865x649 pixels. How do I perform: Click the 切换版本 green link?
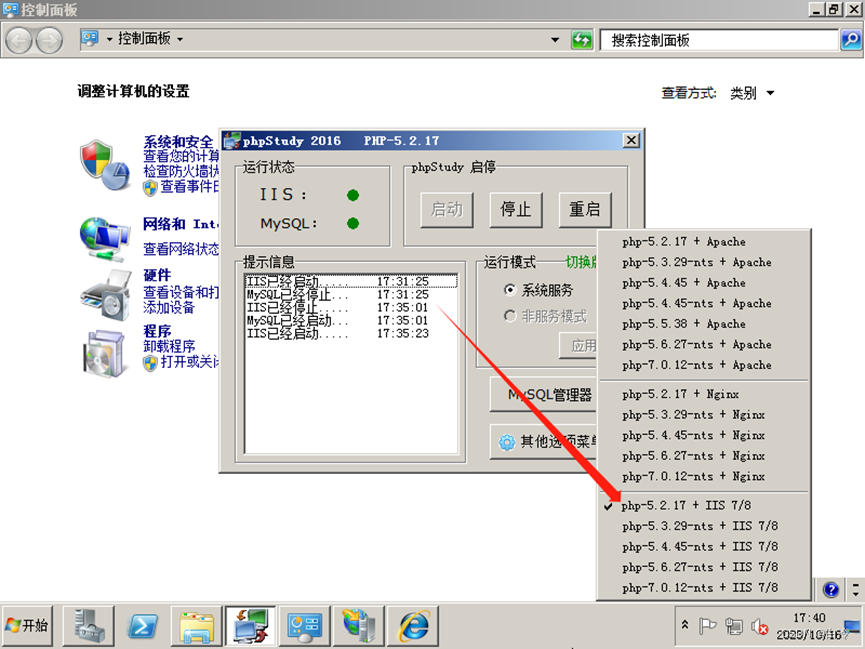point(581,262)
